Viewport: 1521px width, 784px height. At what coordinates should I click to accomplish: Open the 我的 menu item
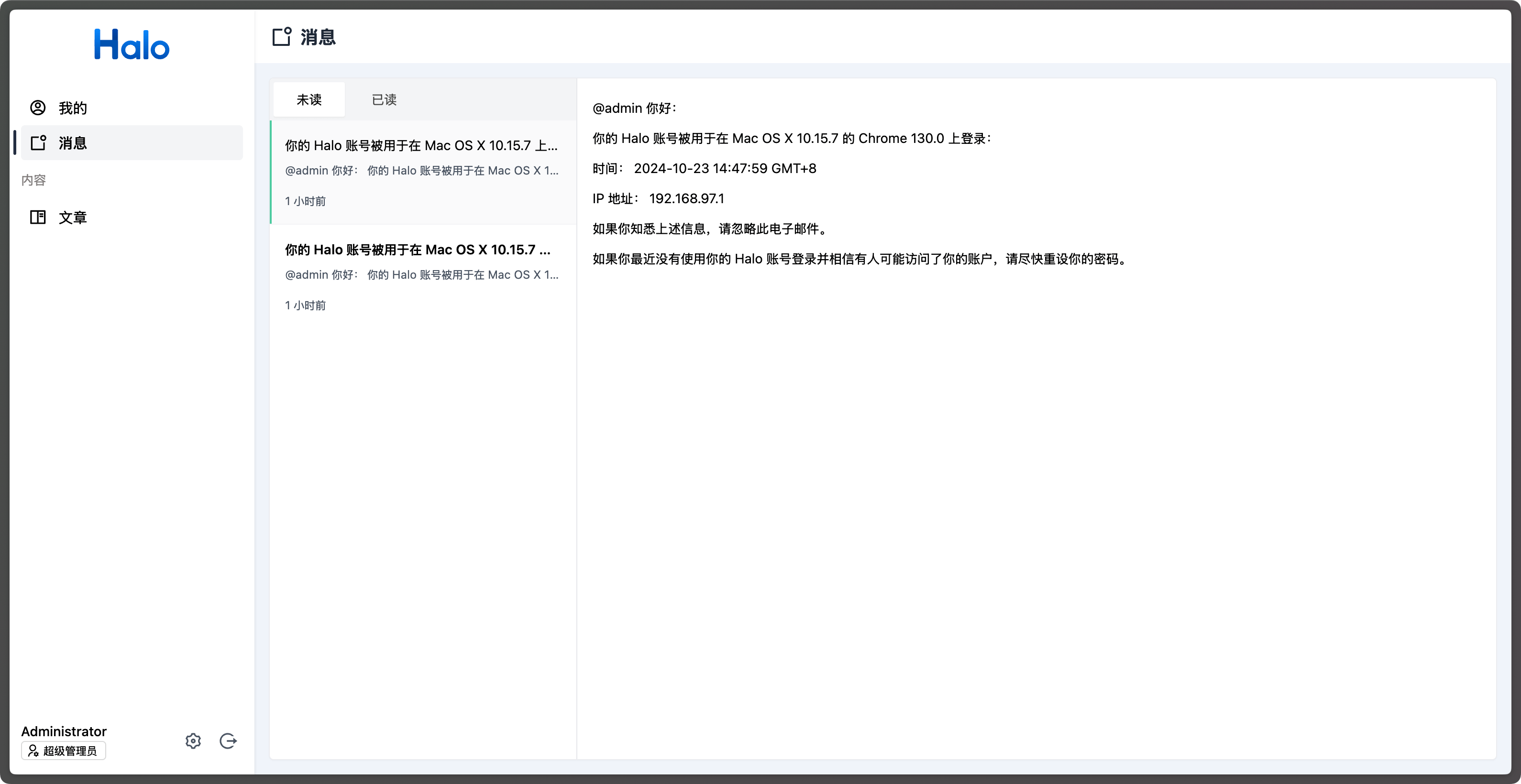pyautogui.click(x=73, y=108)
